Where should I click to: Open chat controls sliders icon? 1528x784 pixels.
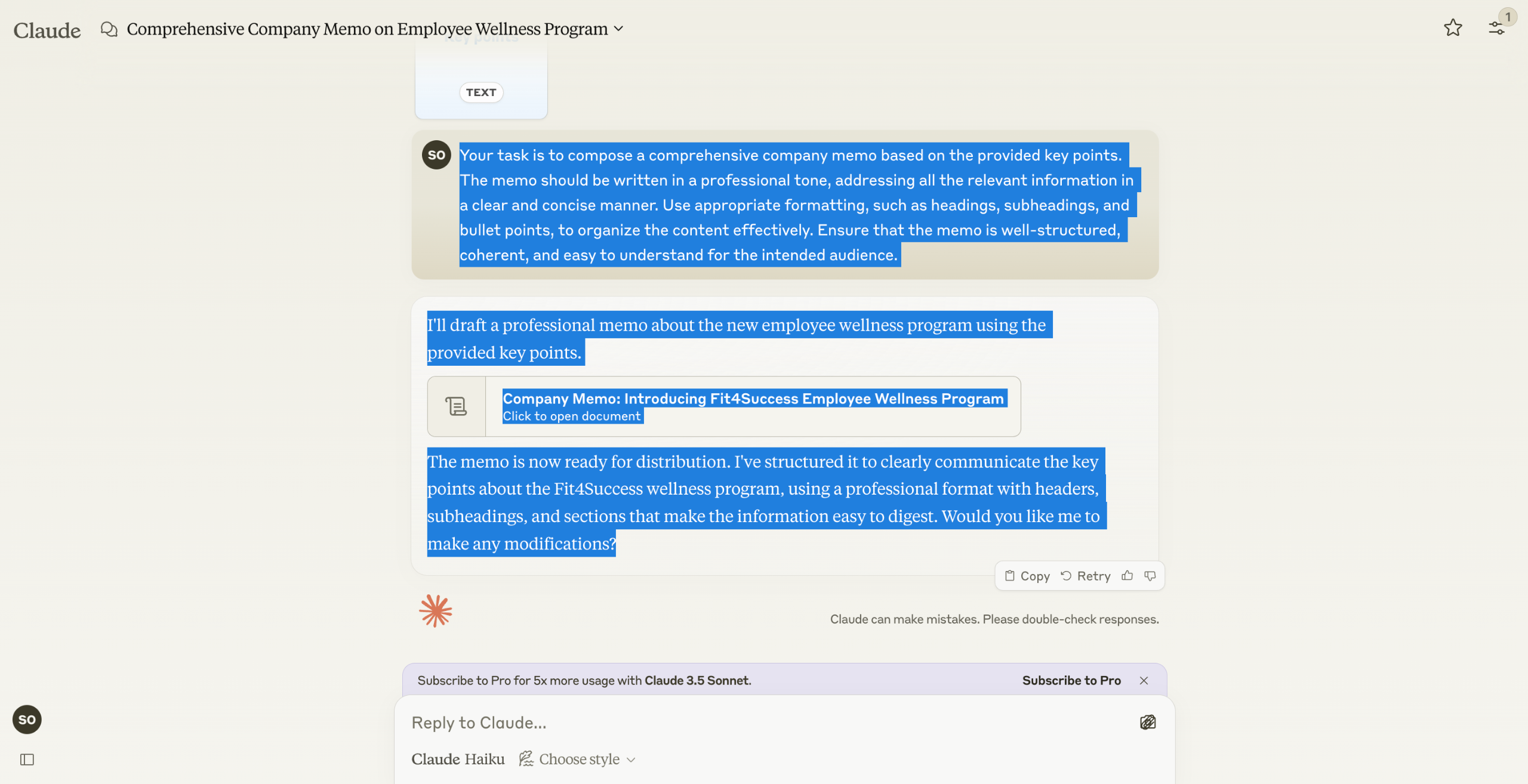[x=1496, y=27]
